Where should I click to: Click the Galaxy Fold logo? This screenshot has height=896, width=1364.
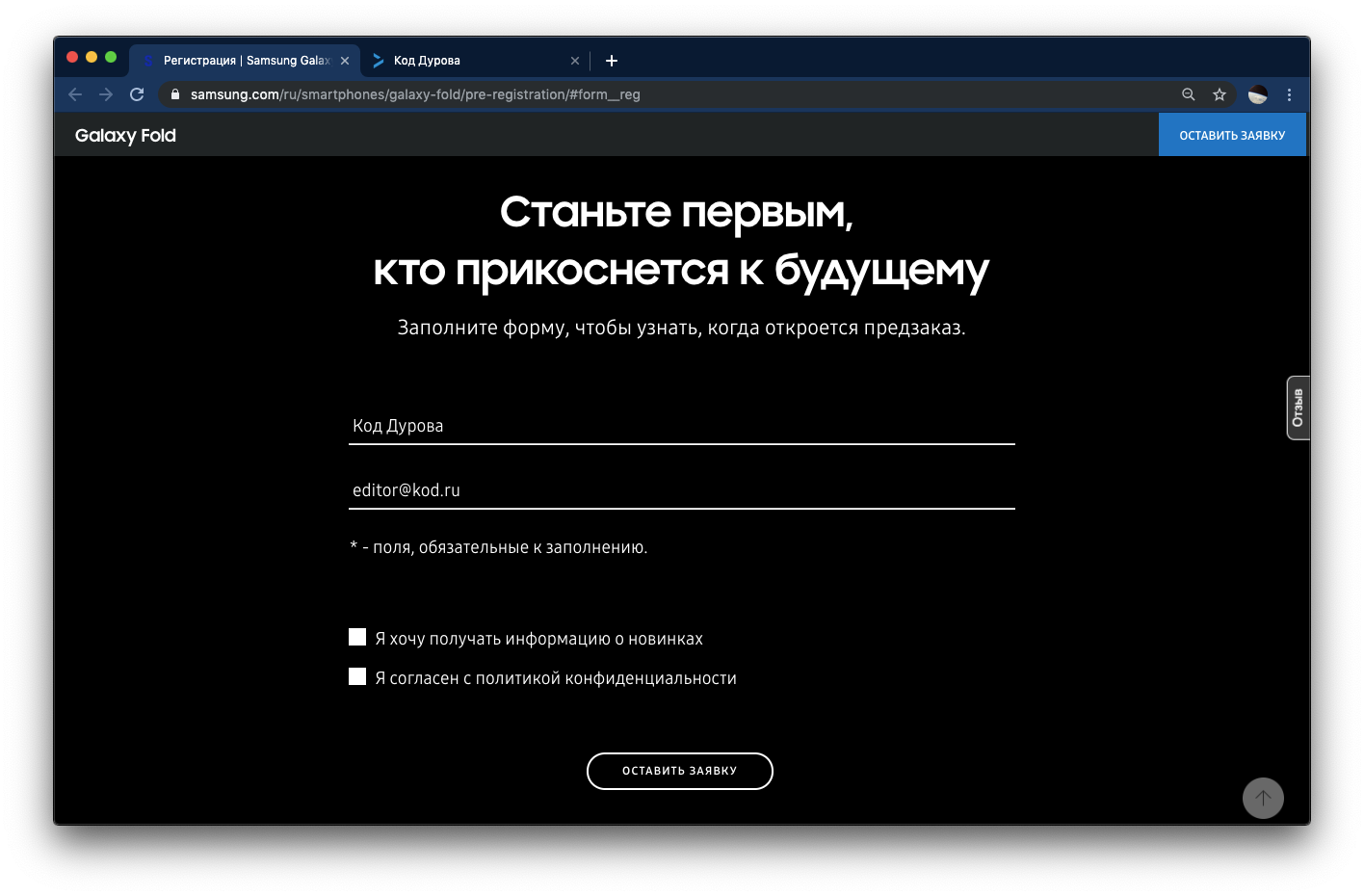(125, 136)
